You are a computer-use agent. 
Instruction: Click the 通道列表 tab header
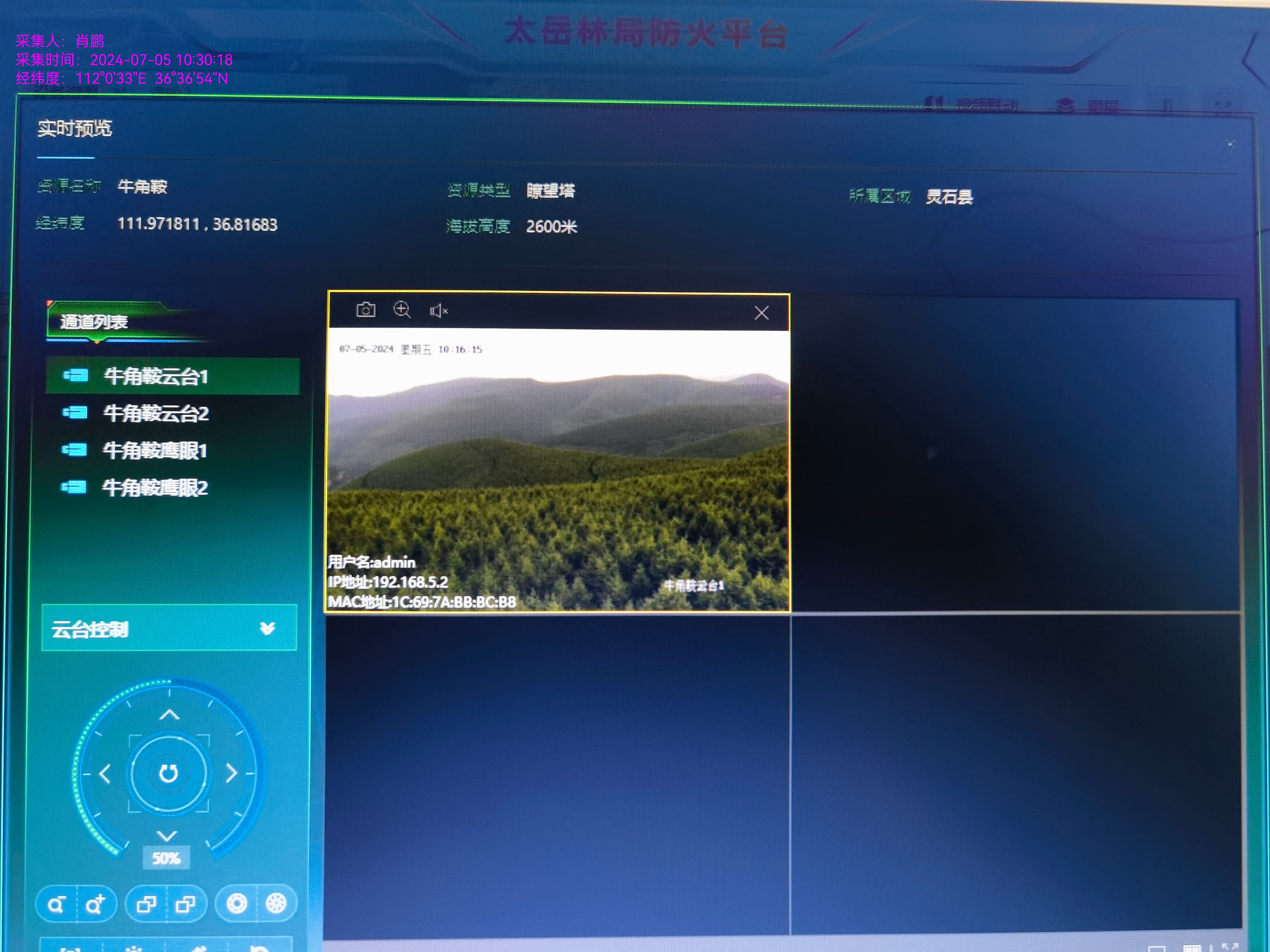(x=94, y=322)
